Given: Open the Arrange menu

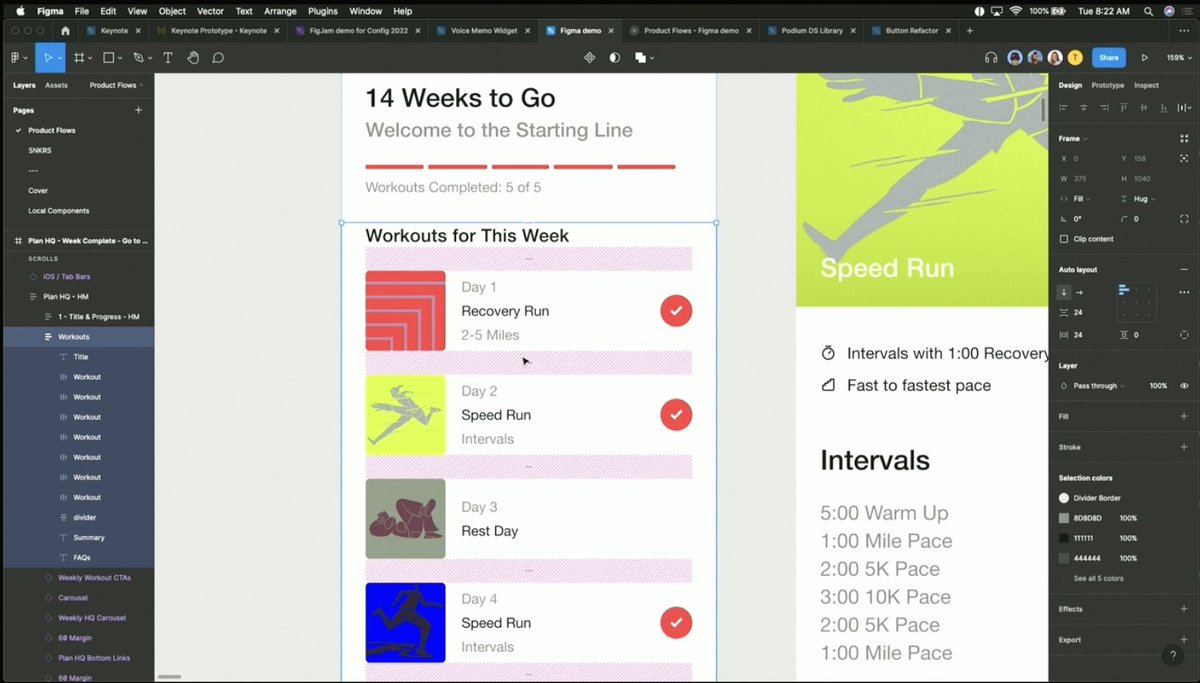Looking at the screenshot, I should [280, 11].
